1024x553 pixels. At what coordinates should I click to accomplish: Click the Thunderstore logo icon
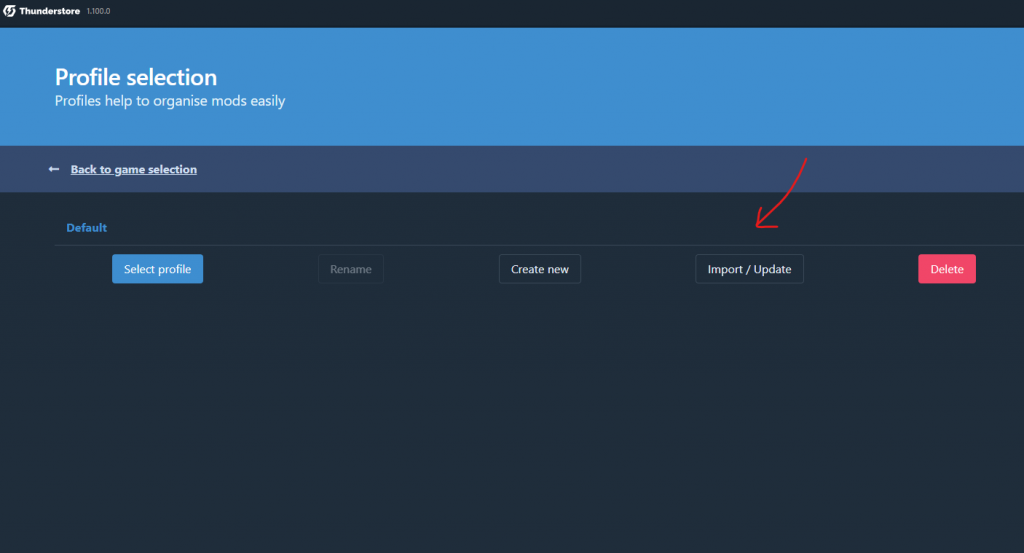pos(9,10)
